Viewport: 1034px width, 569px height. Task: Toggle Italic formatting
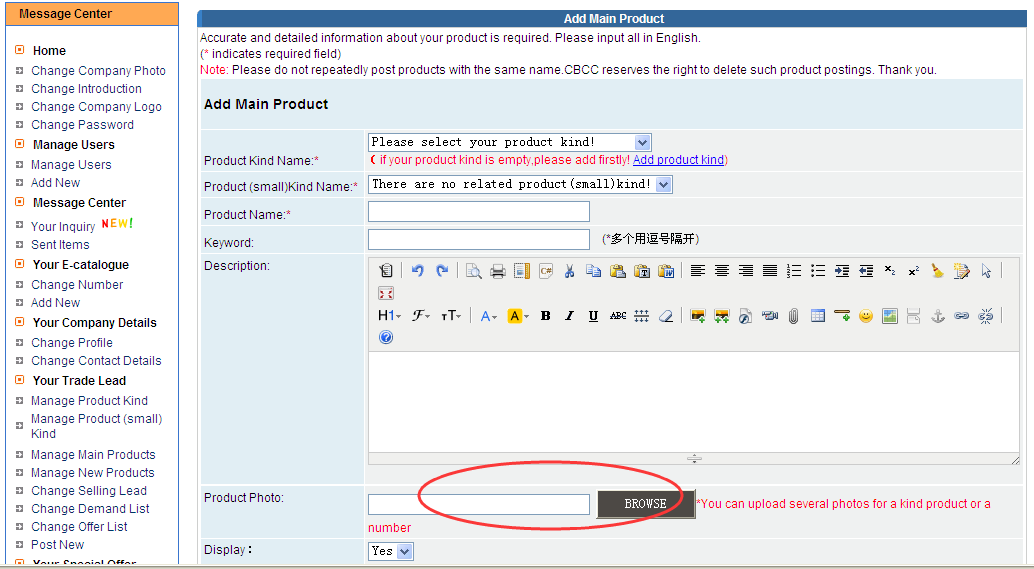(x=569, y=316)
